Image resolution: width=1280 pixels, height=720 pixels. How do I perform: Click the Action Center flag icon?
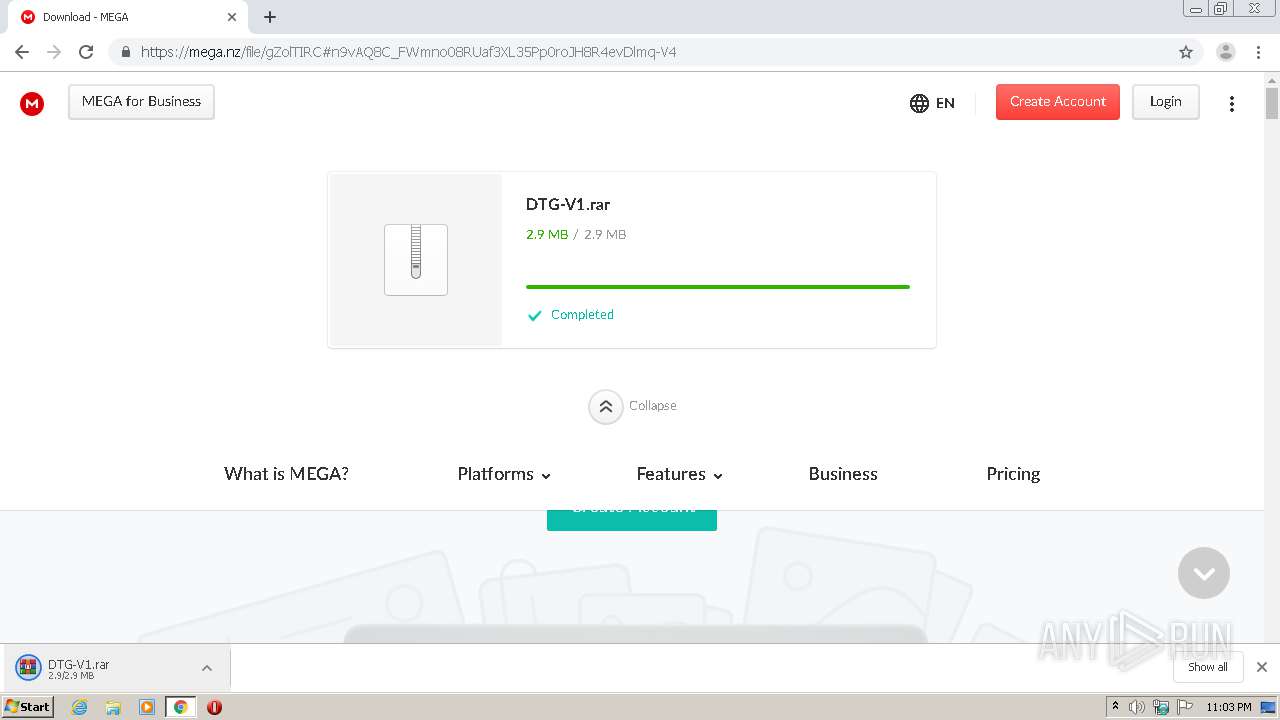pos(1185,707)
